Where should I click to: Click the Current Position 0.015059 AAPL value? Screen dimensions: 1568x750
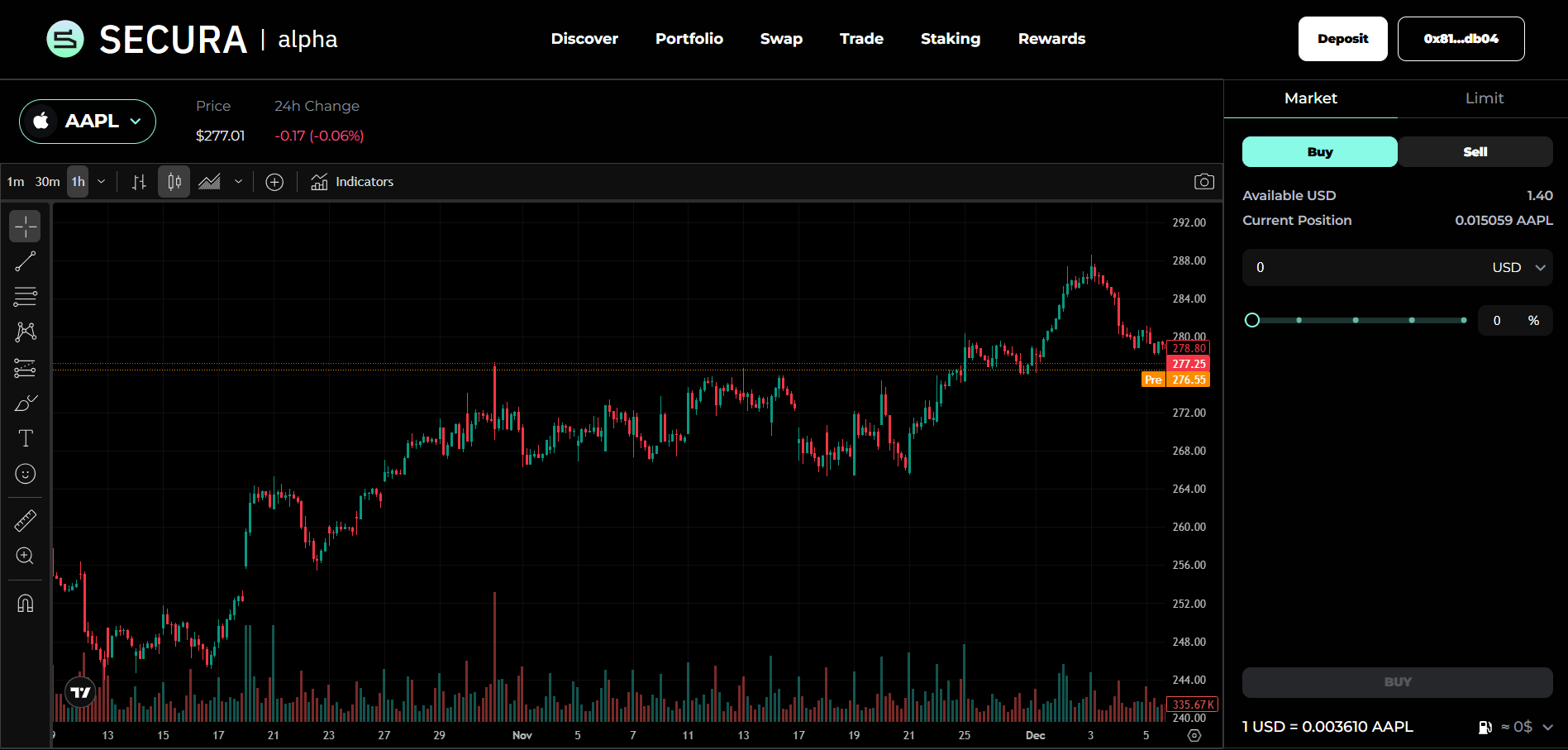click(1504, 221)
